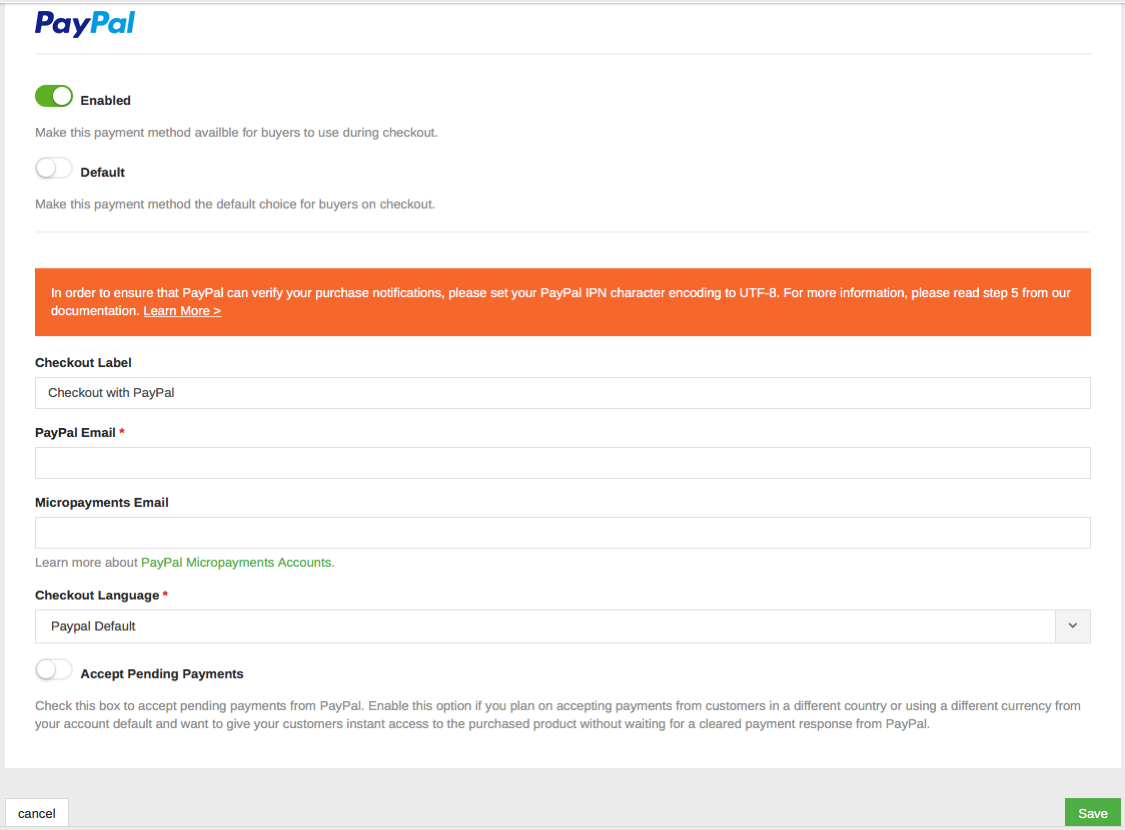Image resolution: width=1125 pixels, height=830 pixels.
Task: Save the PayPal settings
Action: (x=1092, y=814)
